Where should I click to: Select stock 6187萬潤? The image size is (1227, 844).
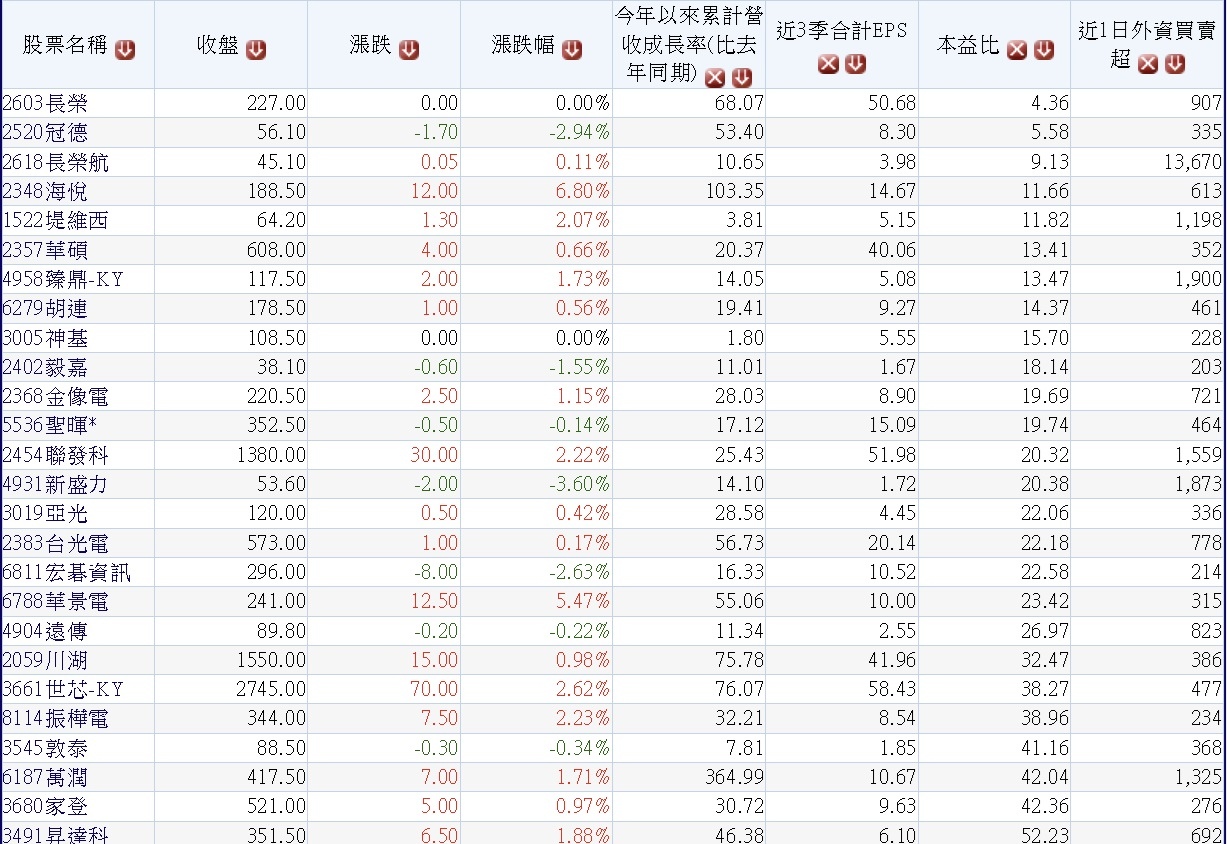point(44,778)
